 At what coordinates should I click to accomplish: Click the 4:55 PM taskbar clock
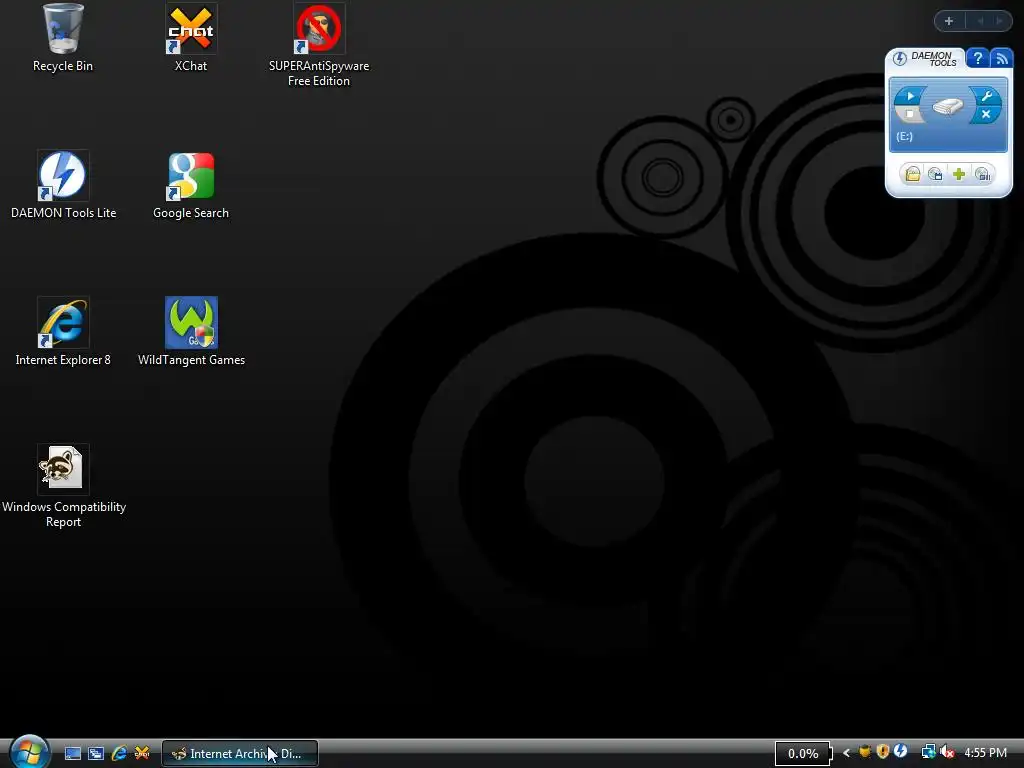click(985, 753)
